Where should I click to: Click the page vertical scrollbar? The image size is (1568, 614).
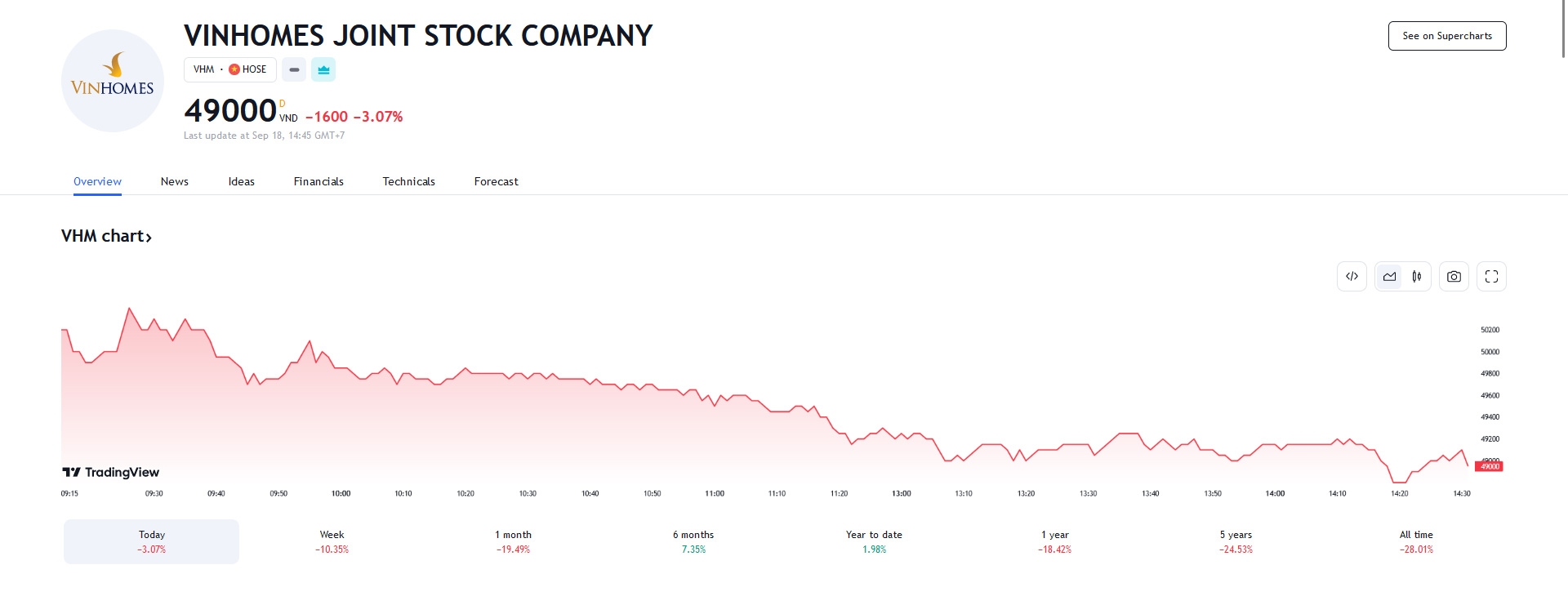point(1563,29)
